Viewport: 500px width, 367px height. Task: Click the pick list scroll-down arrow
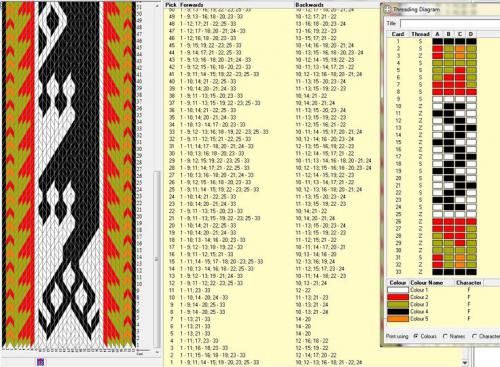point(465,363)
